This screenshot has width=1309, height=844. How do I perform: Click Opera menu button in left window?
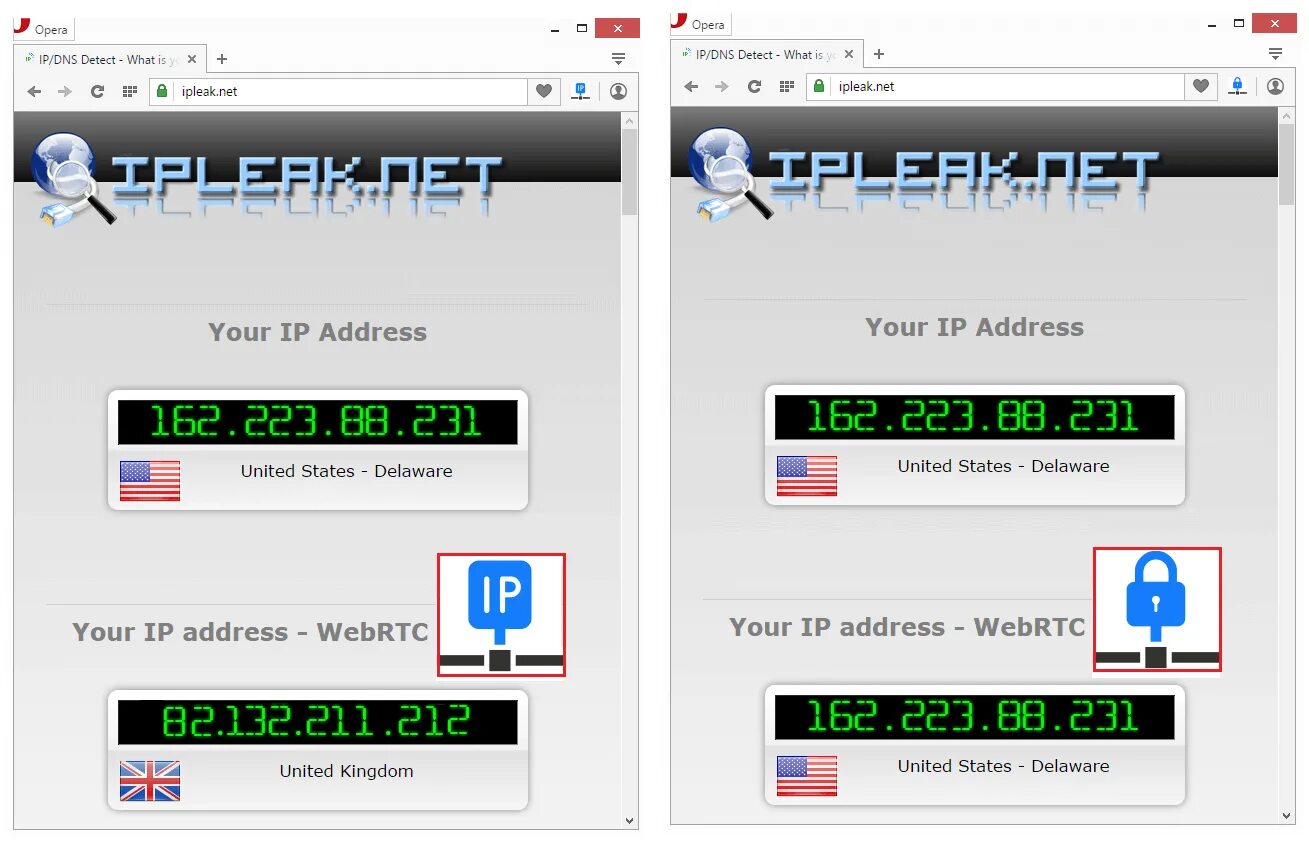point(43,29)
